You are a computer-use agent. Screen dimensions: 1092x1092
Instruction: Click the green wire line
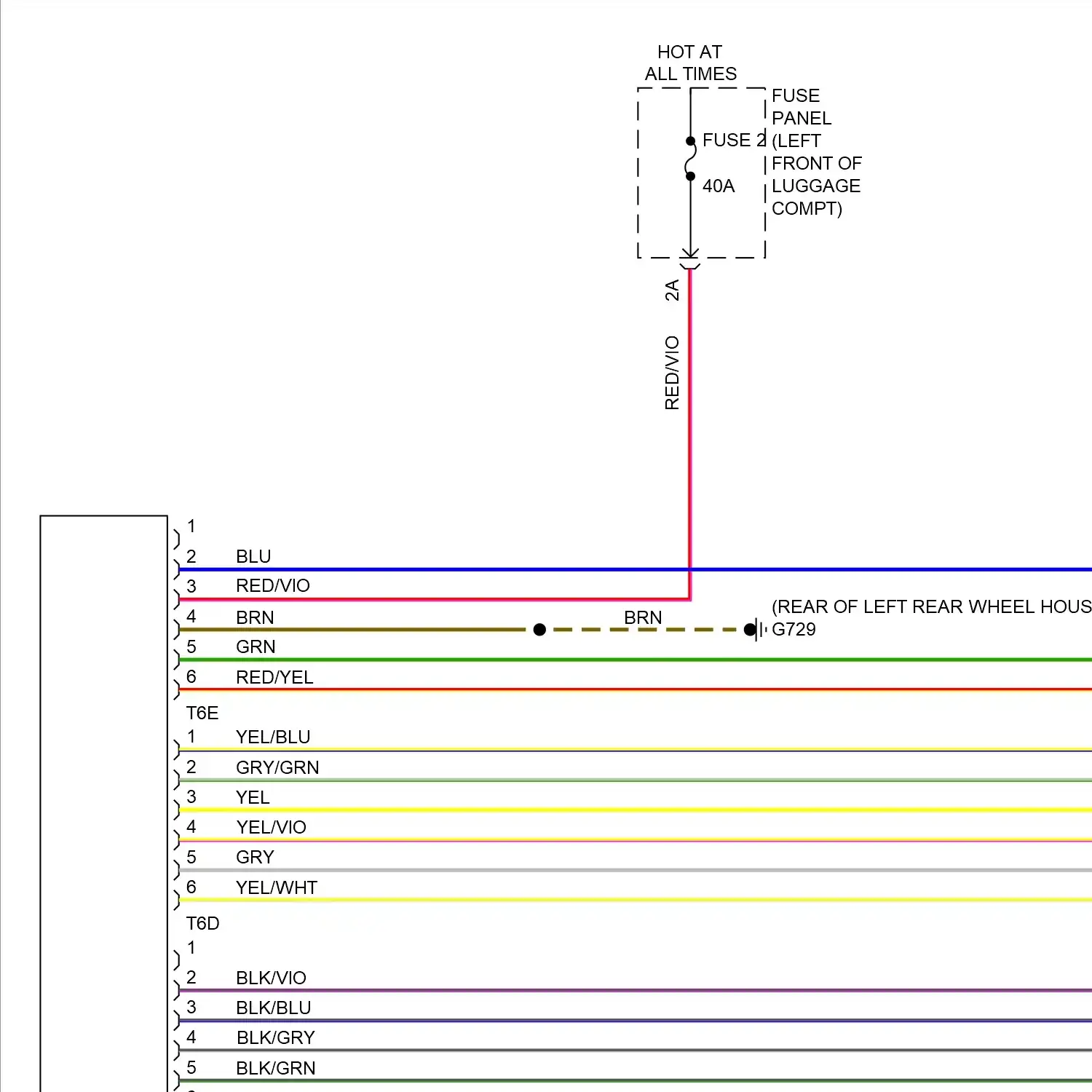click(x=635, y=660)
